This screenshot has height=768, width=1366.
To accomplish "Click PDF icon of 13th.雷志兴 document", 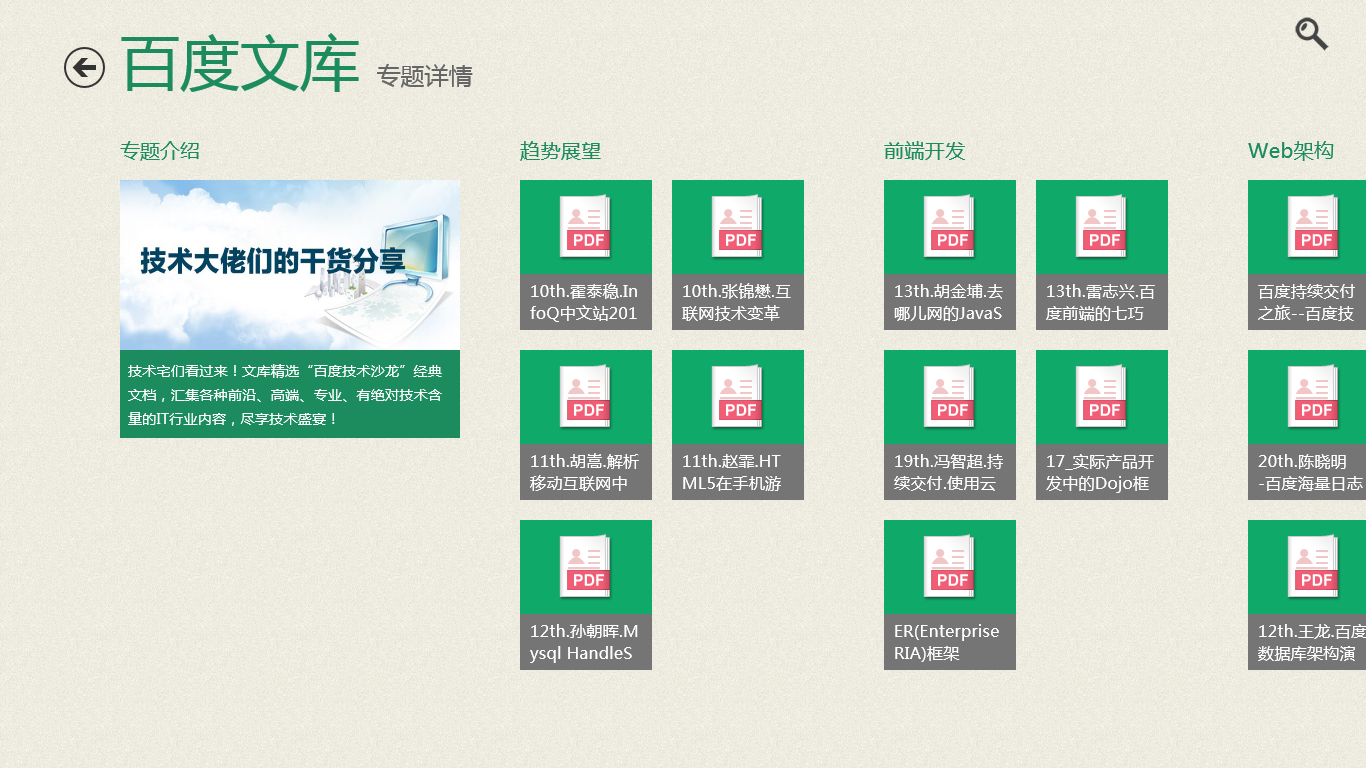I will pos(1102,226).
